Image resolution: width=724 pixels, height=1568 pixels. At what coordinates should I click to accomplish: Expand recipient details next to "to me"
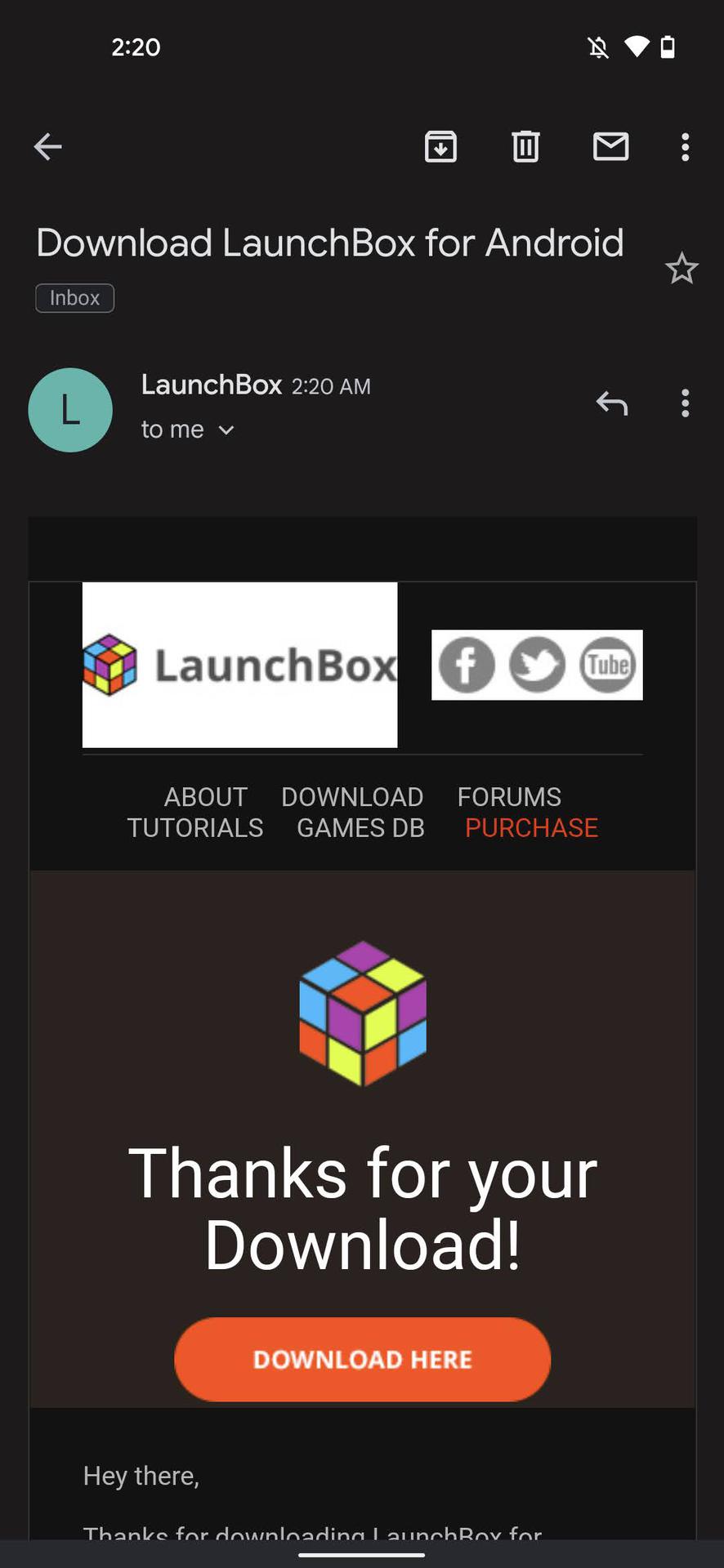click(x=226, y=430)
